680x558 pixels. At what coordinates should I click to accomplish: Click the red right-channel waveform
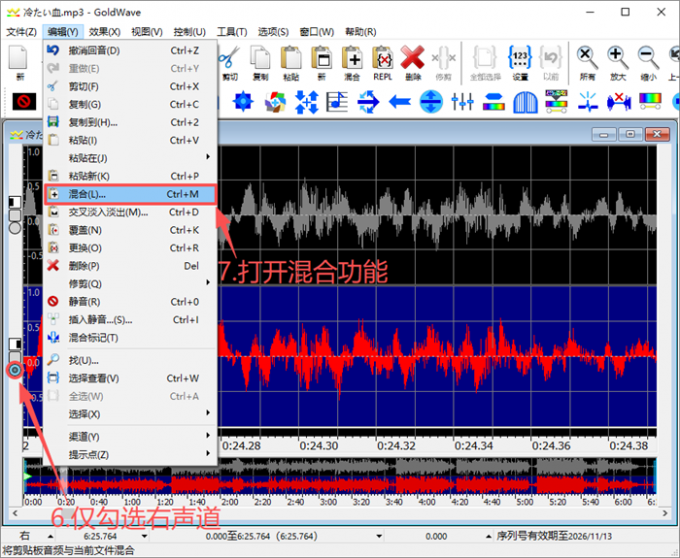tap(438, 356)
